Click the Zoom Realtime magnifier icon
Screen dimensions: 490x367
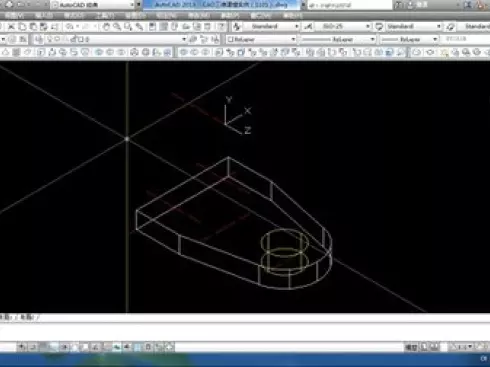117,27
